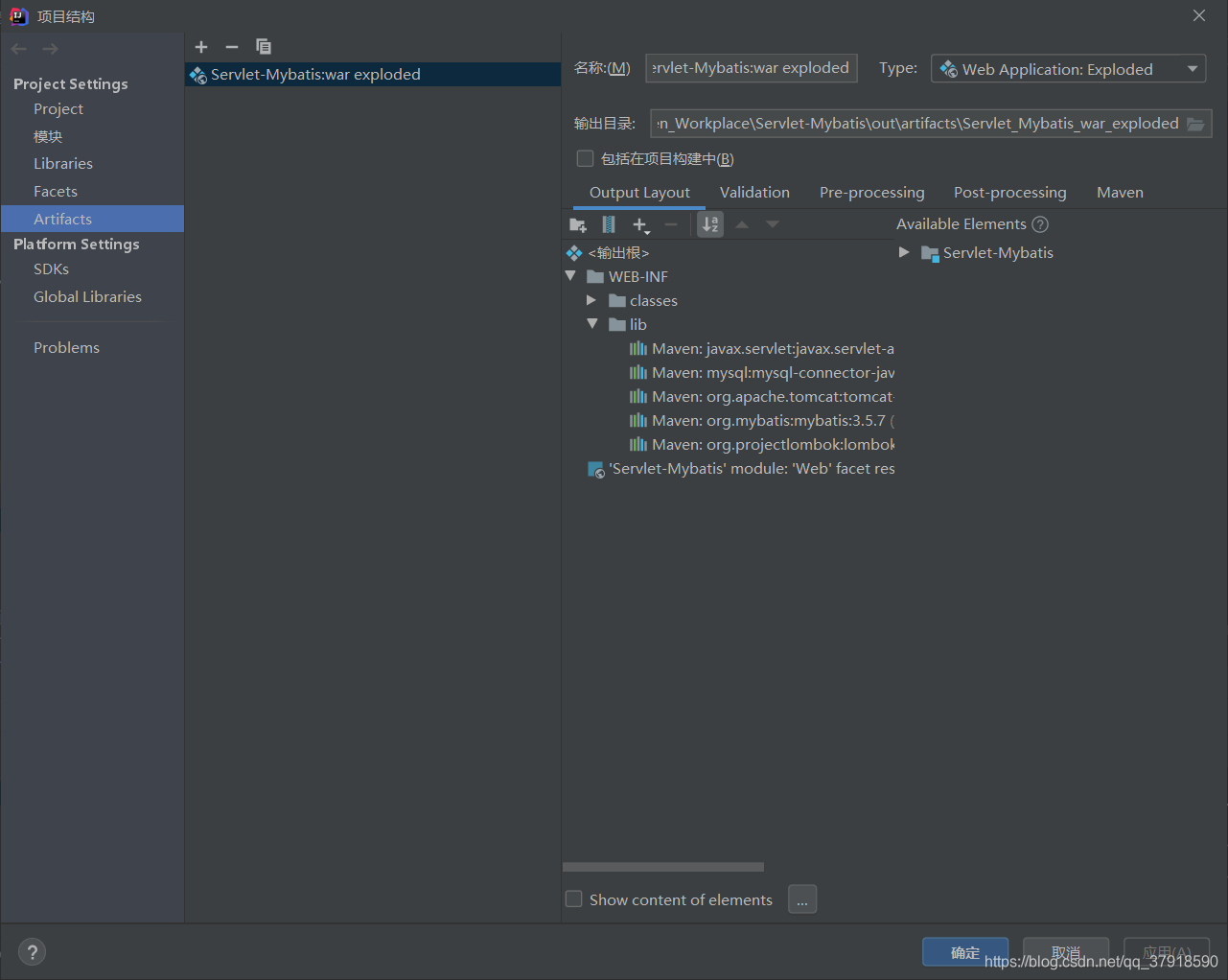Image resolution: width=1228 pixels, height=980 pixels.
Task: Toggle the sort elements by name icon
Action: (x=710, y=224)
